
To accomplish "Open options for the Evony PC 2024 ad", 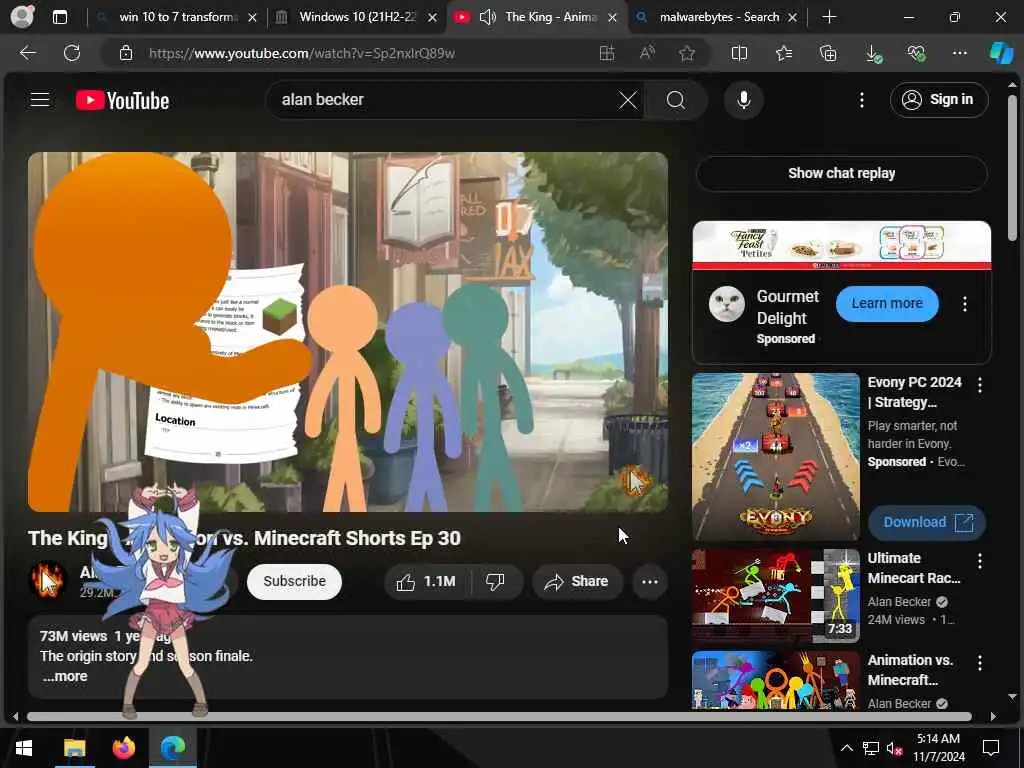I will [x=980, y=385].
